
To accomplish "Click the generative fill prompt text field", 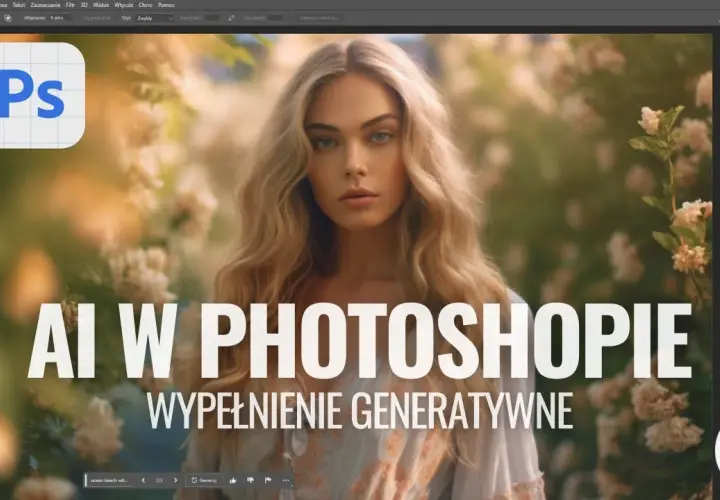I will click(x=111, y=480).
